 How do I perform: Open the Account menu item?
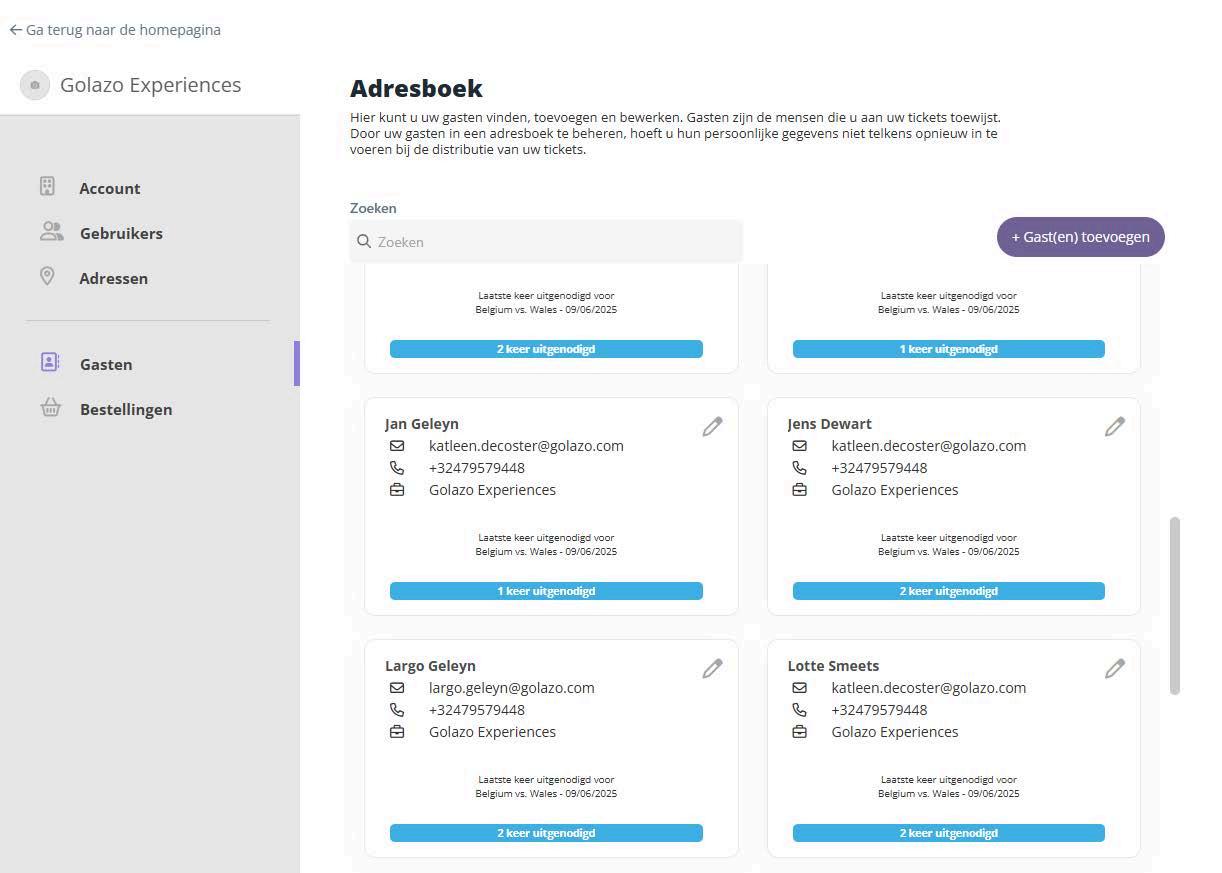tap(110, 188)
